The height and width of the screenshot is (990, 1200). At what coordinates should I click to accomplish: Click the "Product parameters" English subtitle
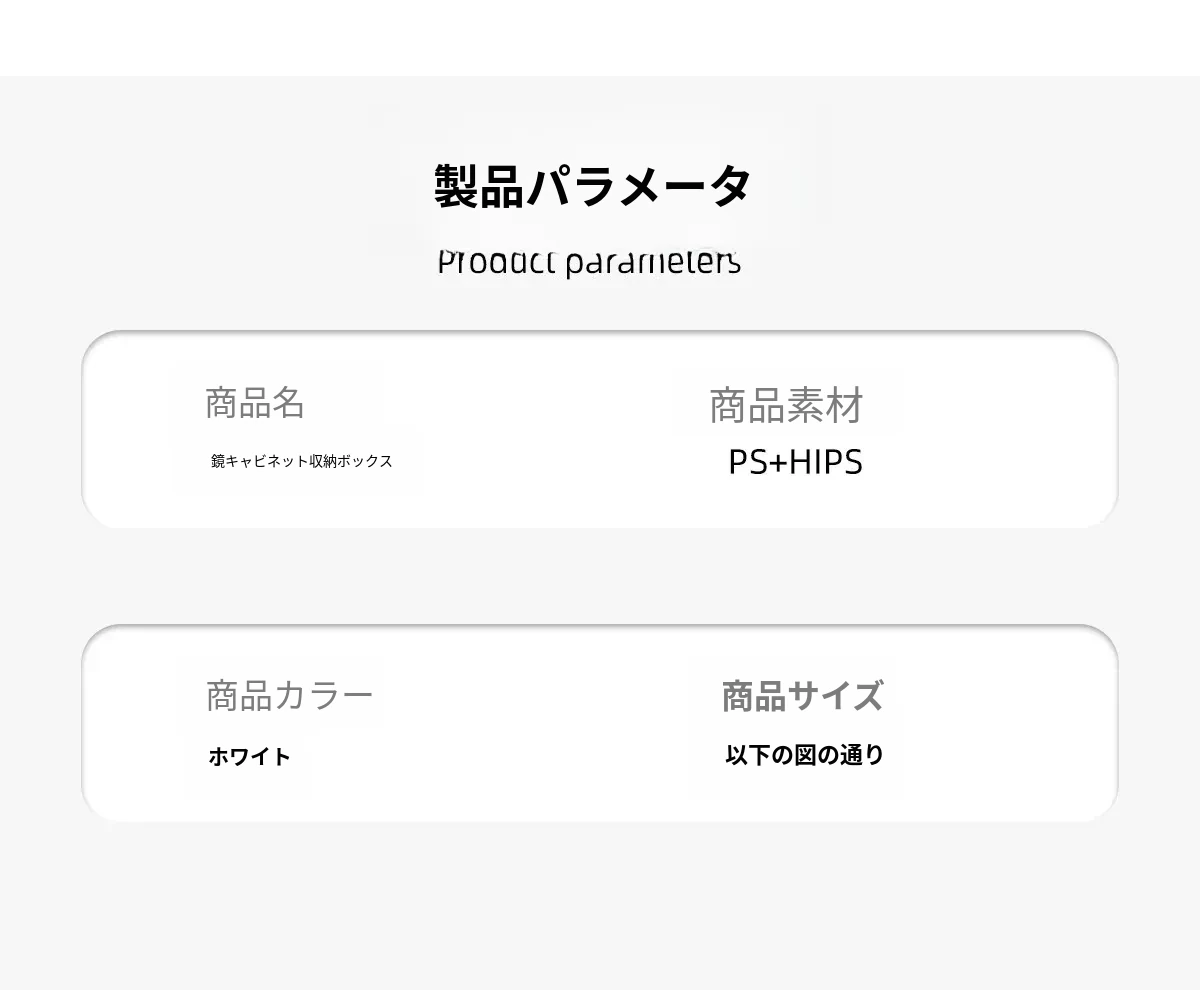pyautogui.click(x=589, y=263)
